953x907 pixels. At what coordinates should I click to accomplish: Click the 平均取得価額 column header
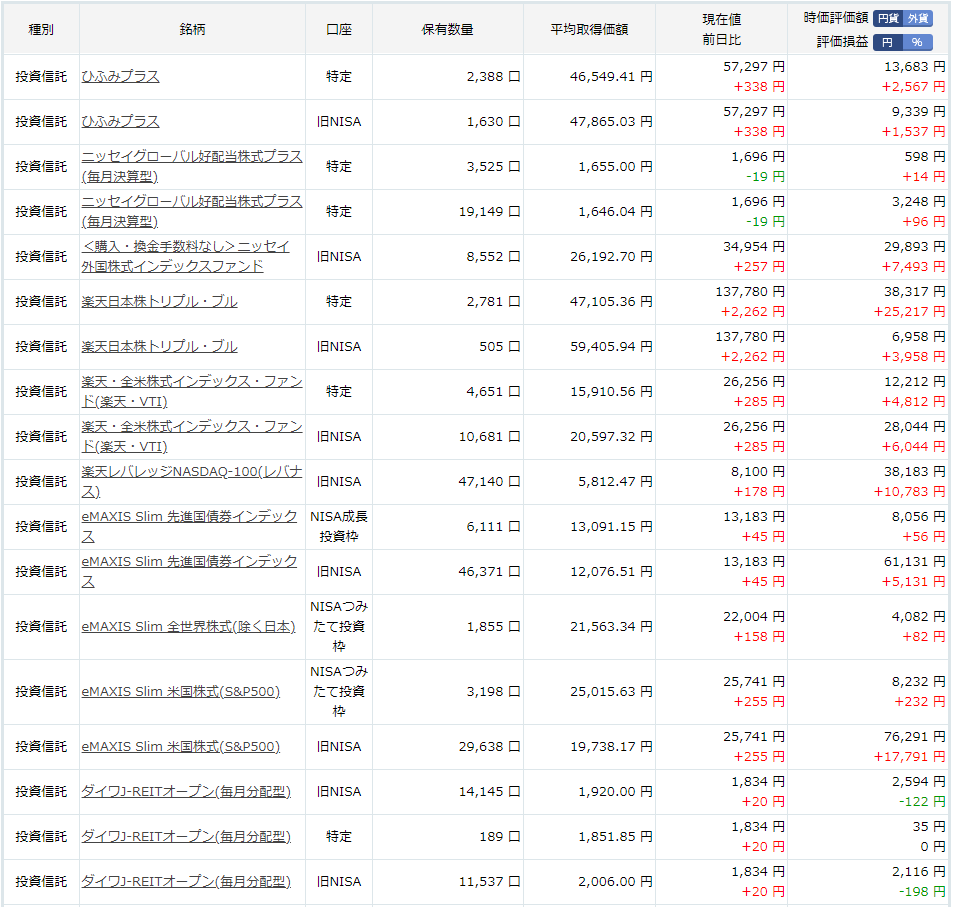pos(589,29)
